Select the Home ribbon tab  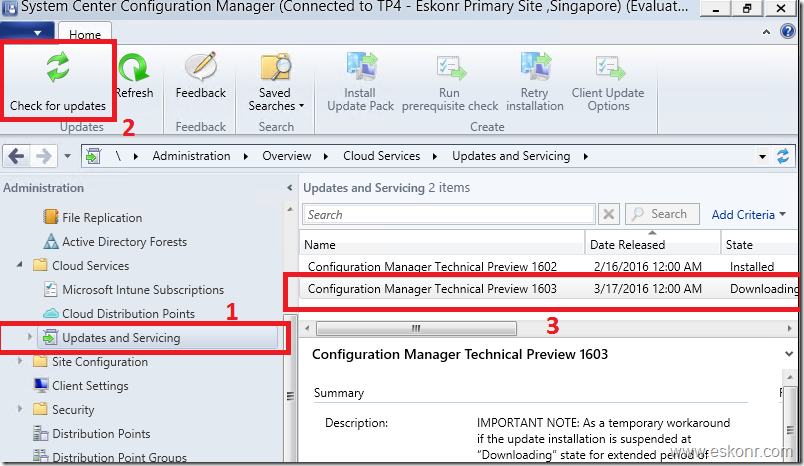(85, 34)
